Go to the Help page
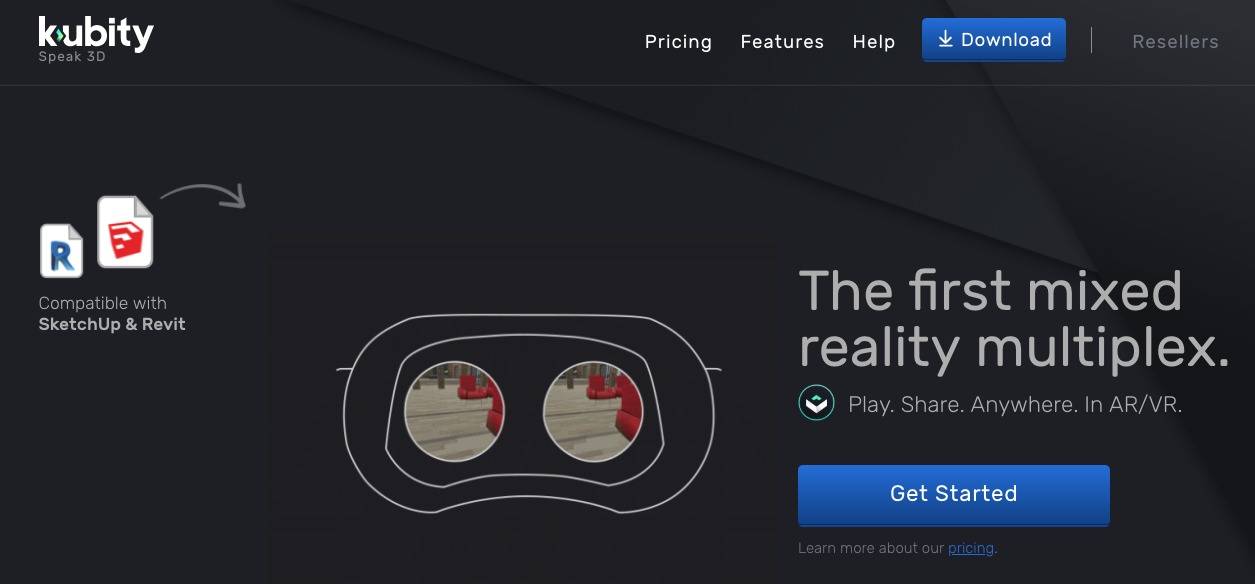This screenshot has width=1255, height=584. pos(874,42)
